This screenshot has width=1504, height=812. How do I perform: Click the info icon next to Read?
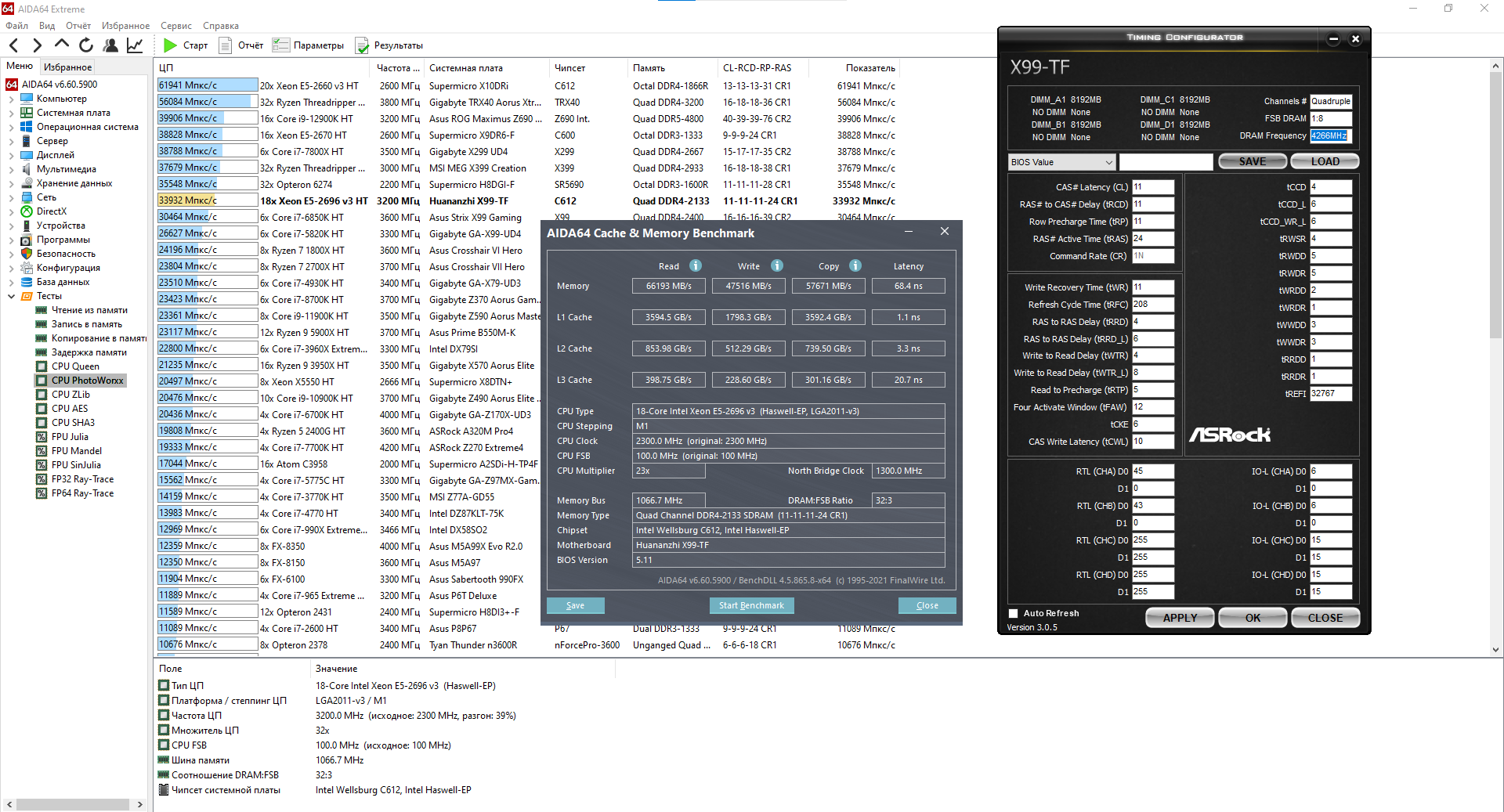point(696,265)
